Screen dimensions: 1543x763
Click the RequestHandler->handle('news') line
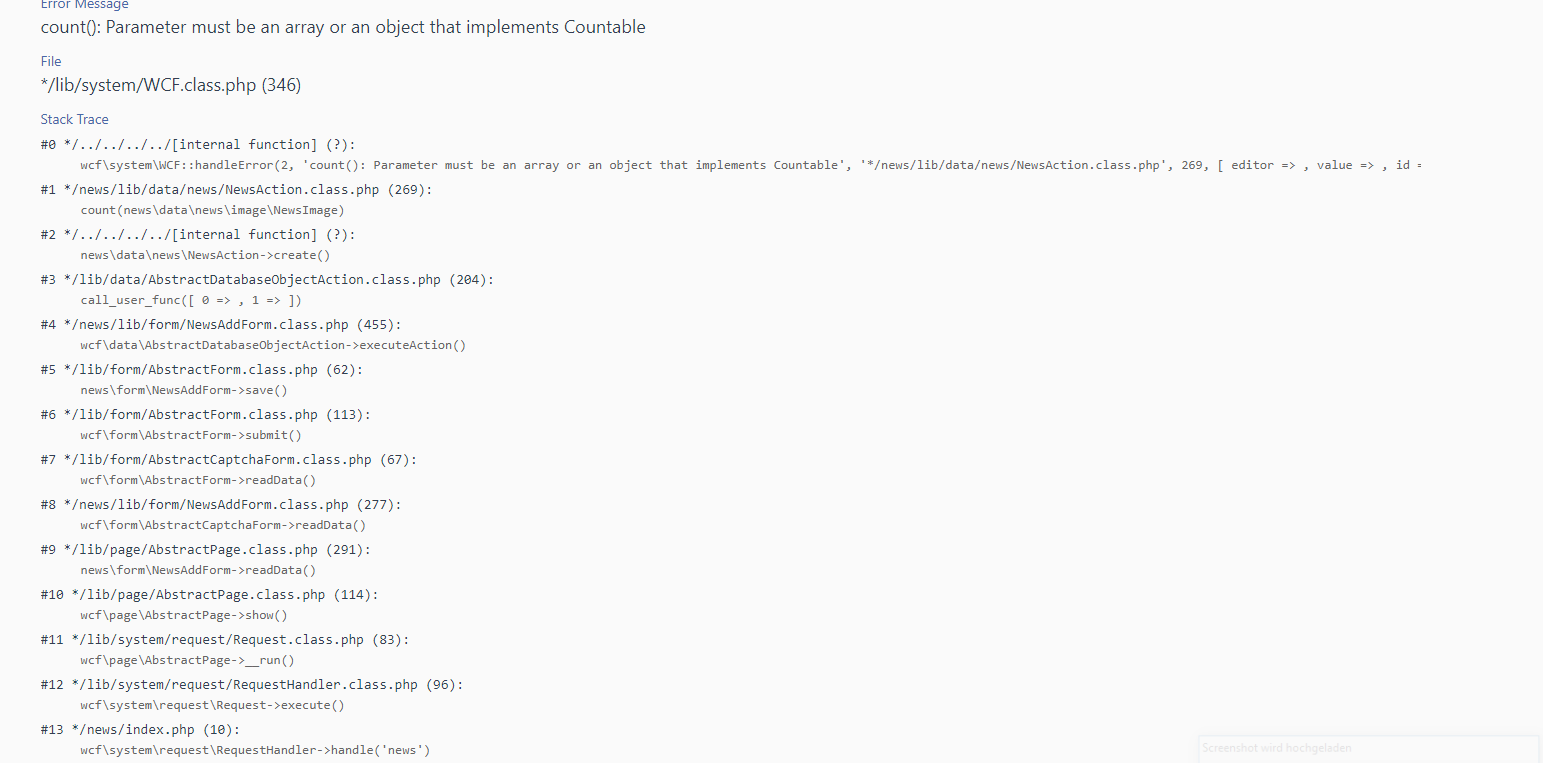pyautogui.click(x=255, y=750)
